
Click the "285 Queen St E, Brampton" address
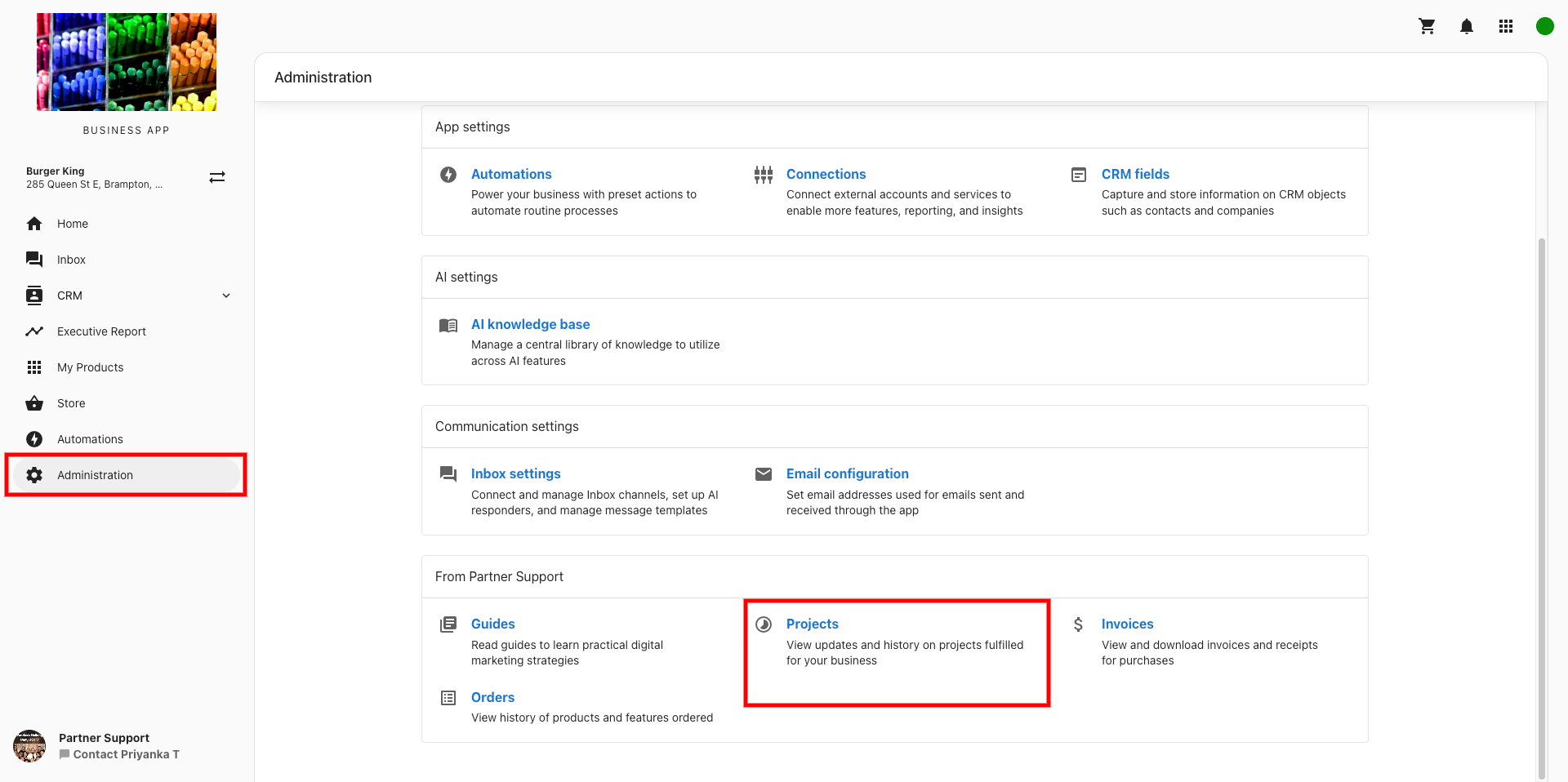pos(94,184)
